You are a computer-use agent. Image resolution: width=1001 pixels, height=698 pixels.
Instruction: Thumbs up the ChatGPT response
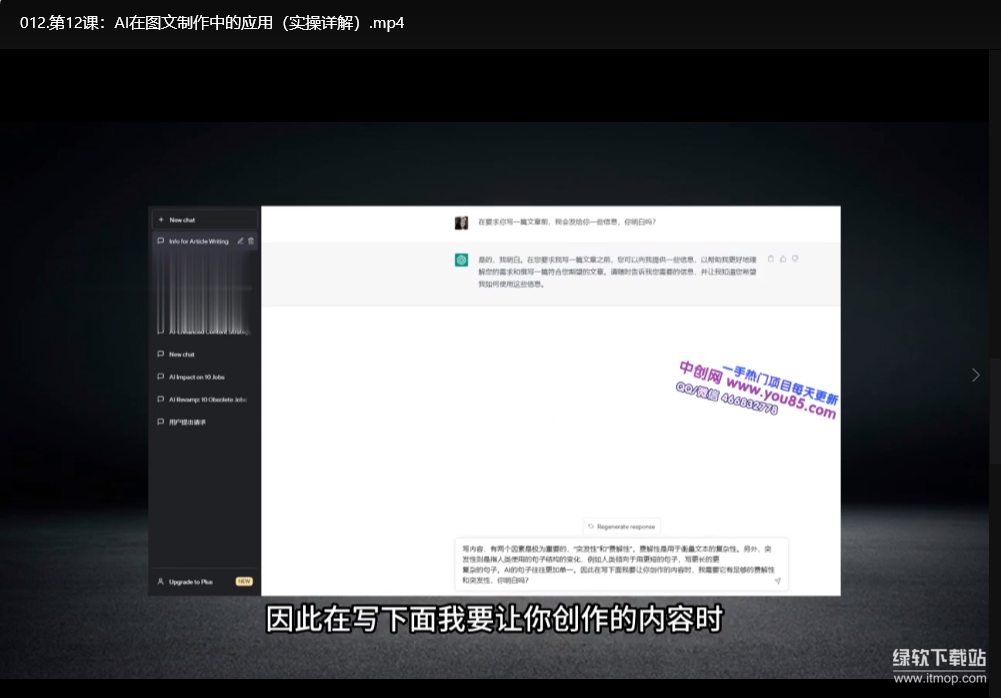click(783, 259)
